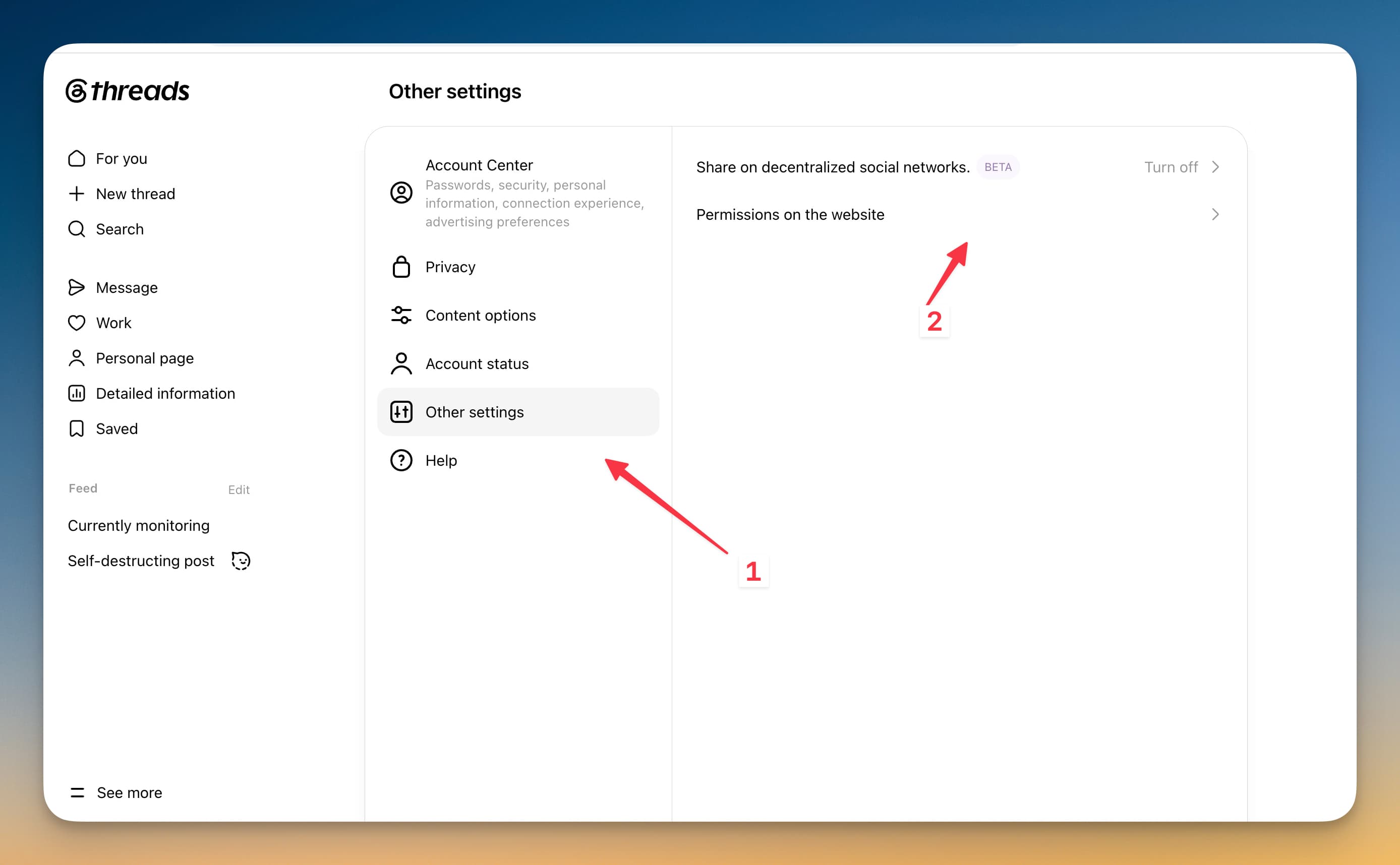
Task: Click the Work heart icon
Action: (77, 323)
